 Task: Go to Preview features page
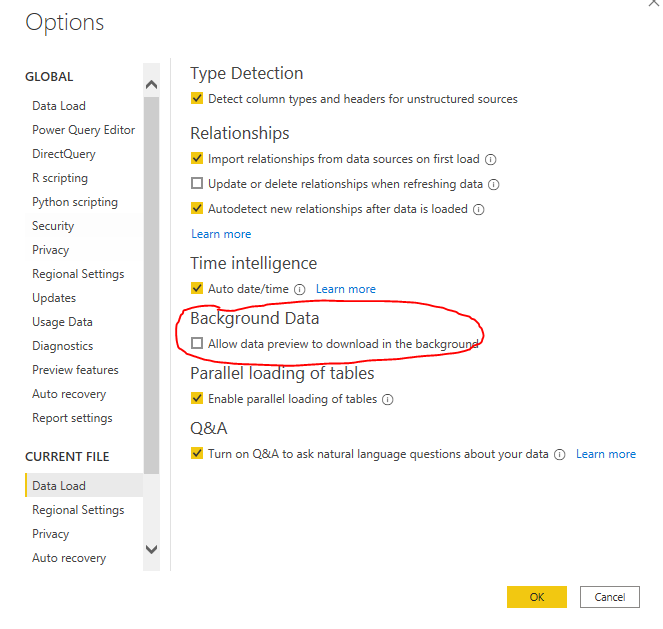[x=75, y=370]
